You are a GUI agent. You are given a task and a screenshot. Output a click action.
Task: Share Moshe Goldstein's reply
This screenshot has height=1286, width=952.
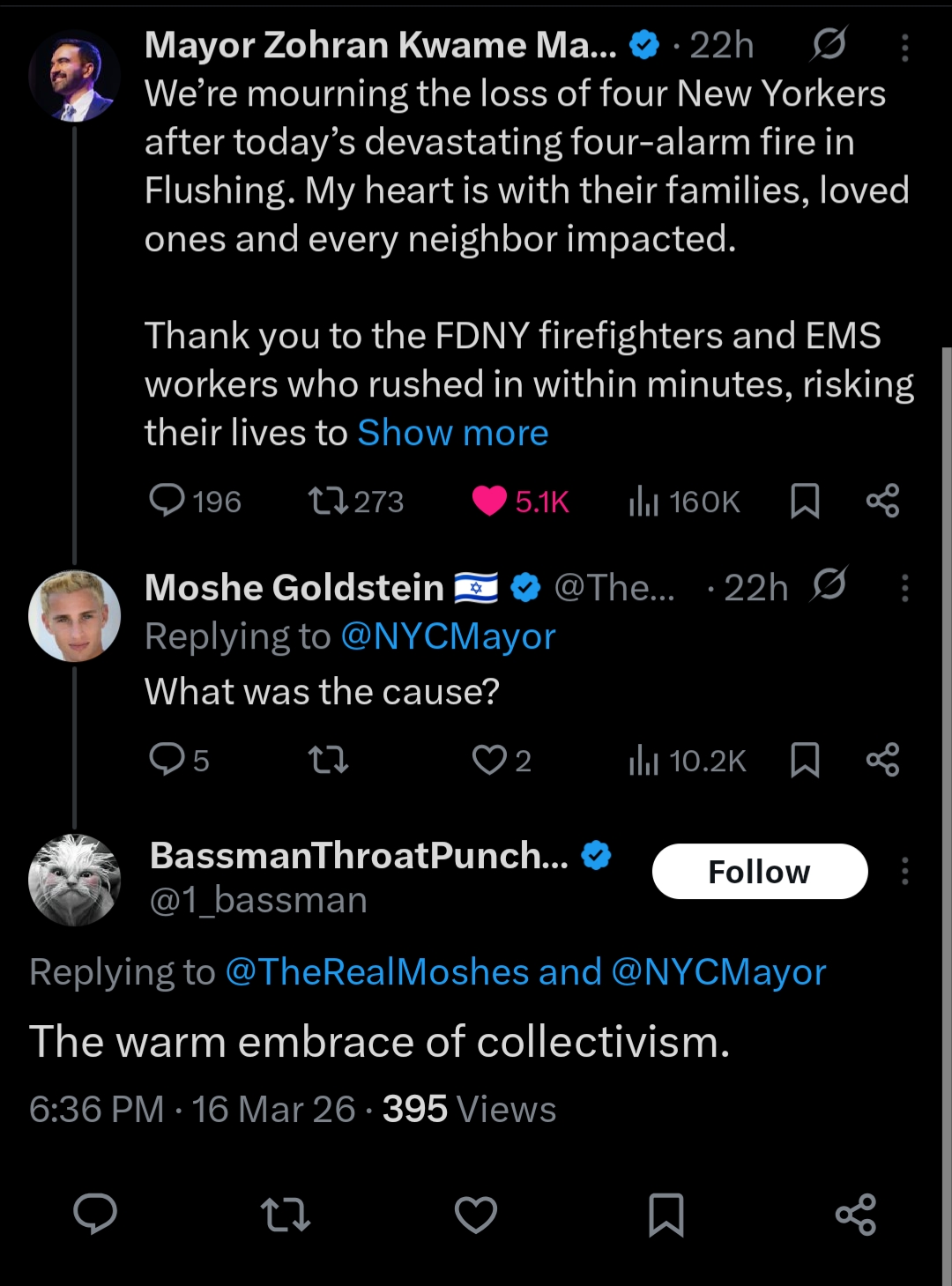[x=882, y=760]
